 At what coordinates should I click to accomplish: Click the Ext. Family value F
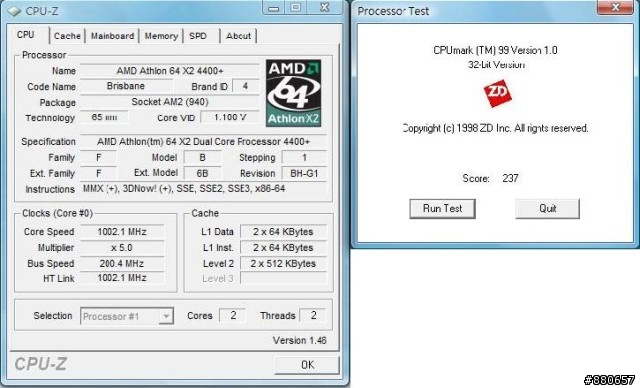click(98, 173)
